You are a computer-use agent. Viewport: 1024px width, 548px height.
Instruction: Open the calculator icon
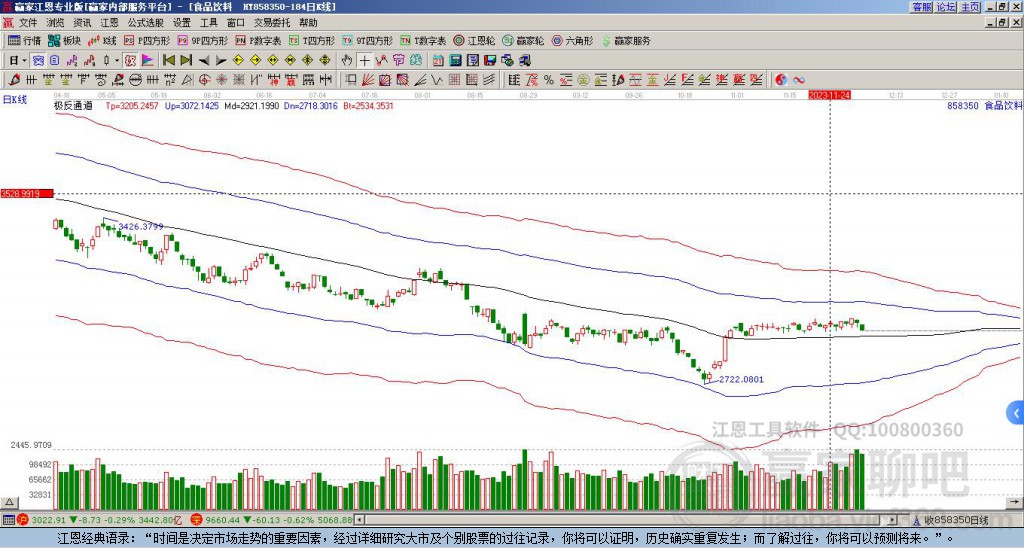click(x=455, y=61)
